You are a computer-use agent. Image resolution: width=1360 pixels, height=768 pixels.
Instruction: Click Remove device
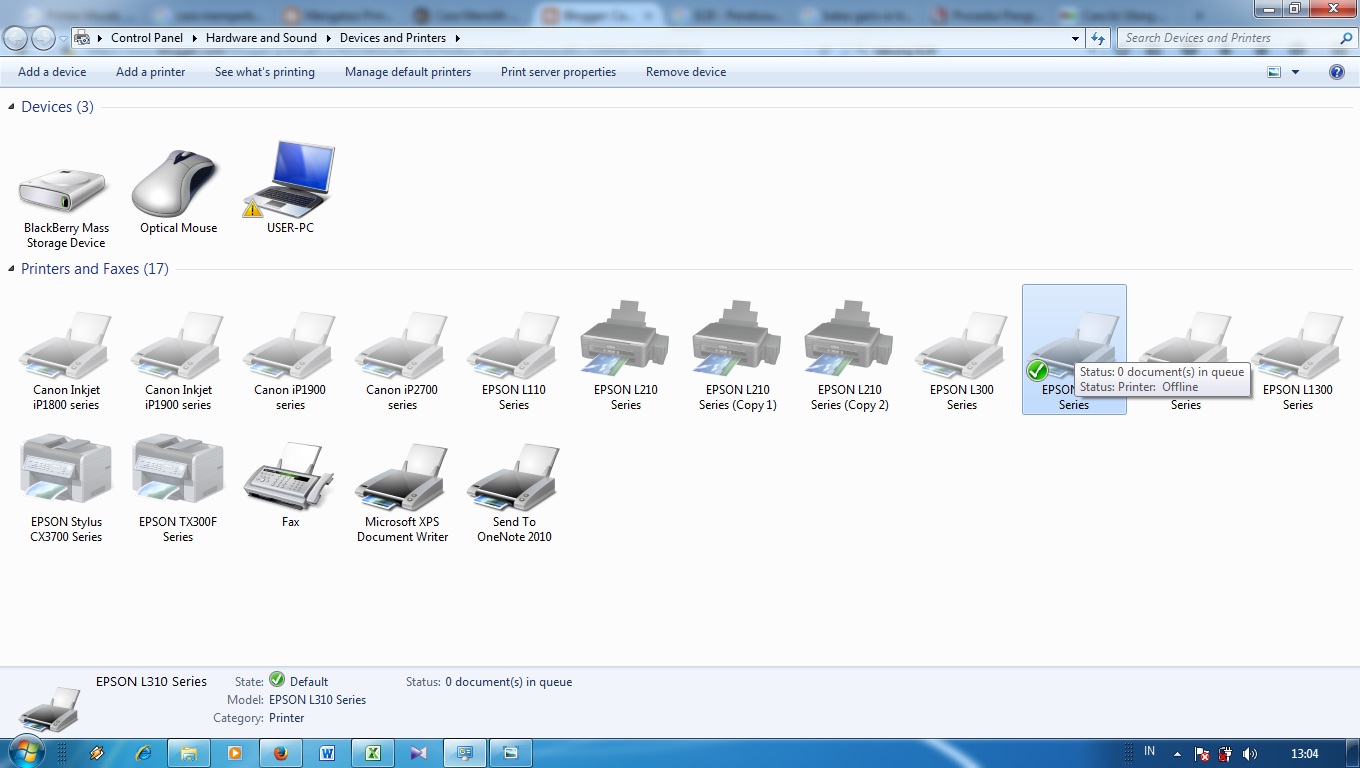pos(686,72)
